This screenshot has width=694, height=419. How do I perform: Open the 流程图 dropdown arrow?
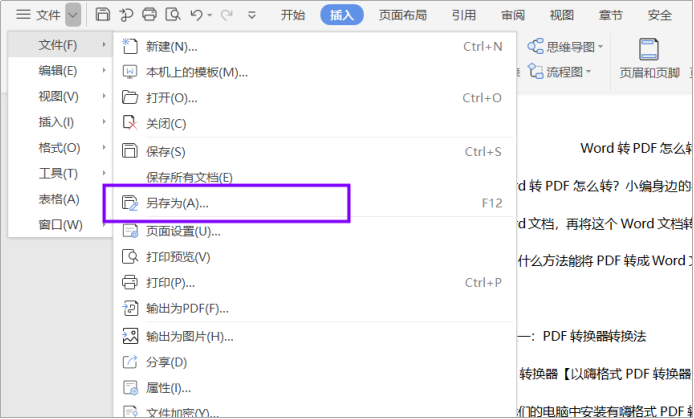(x=589, y=71)
